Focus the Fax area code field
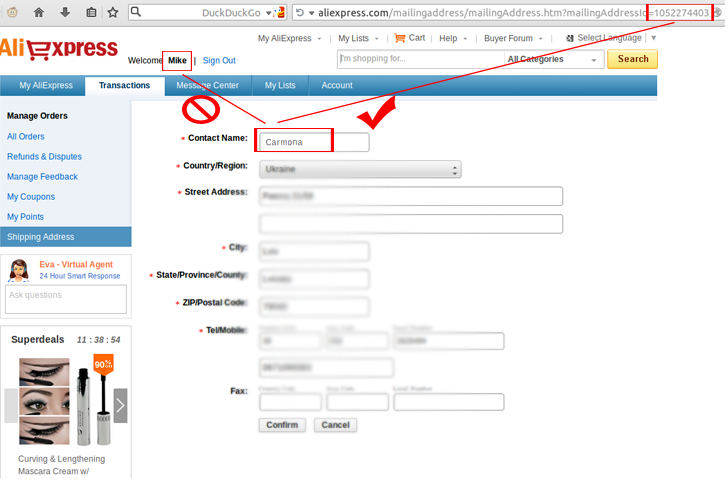This screenshot has width=728, height=480. point(358,402)
